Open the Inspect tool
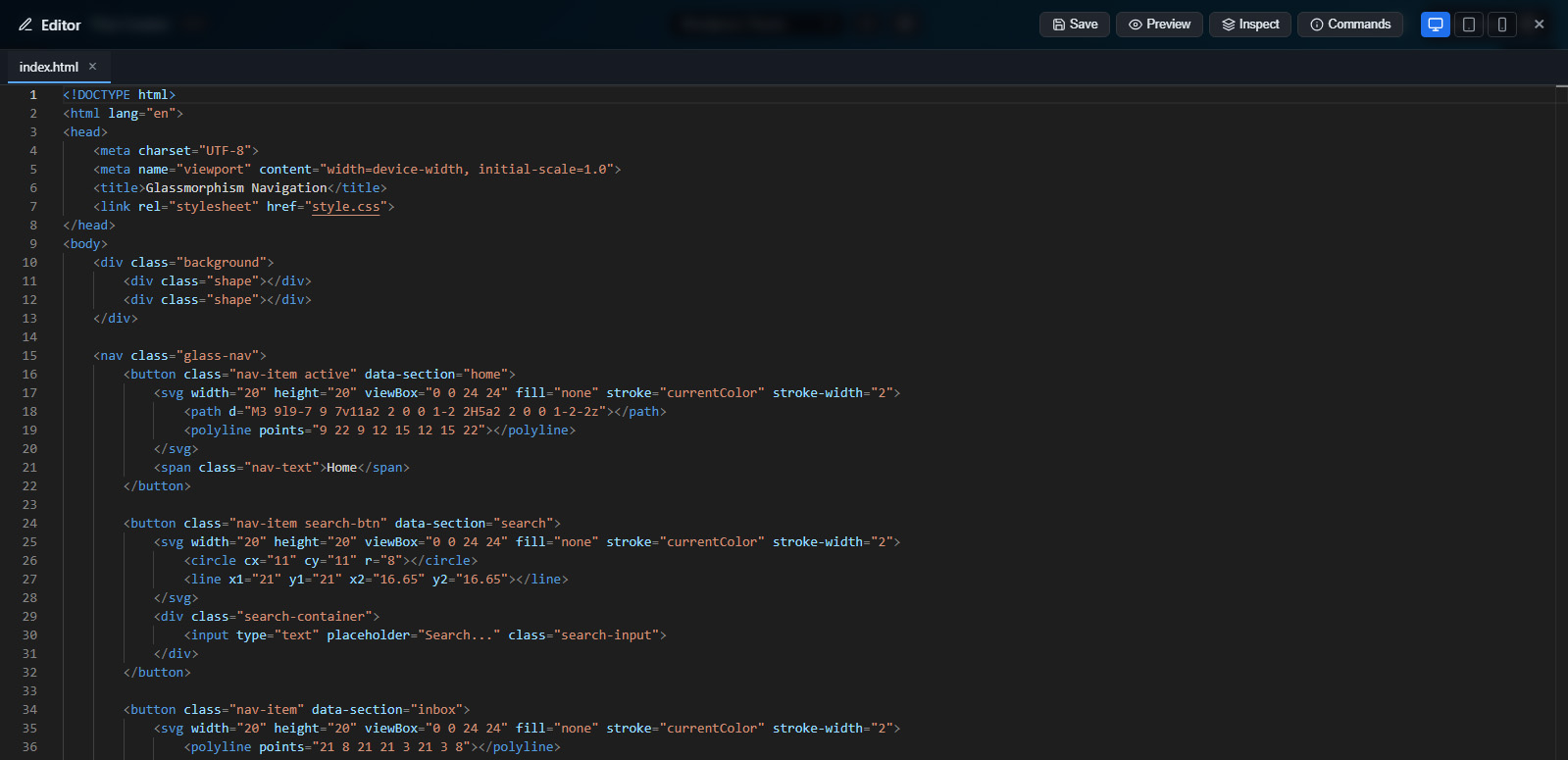The width and height of the screenshot is (1568, 760). pyautogui.click(x=1250, y=25)
